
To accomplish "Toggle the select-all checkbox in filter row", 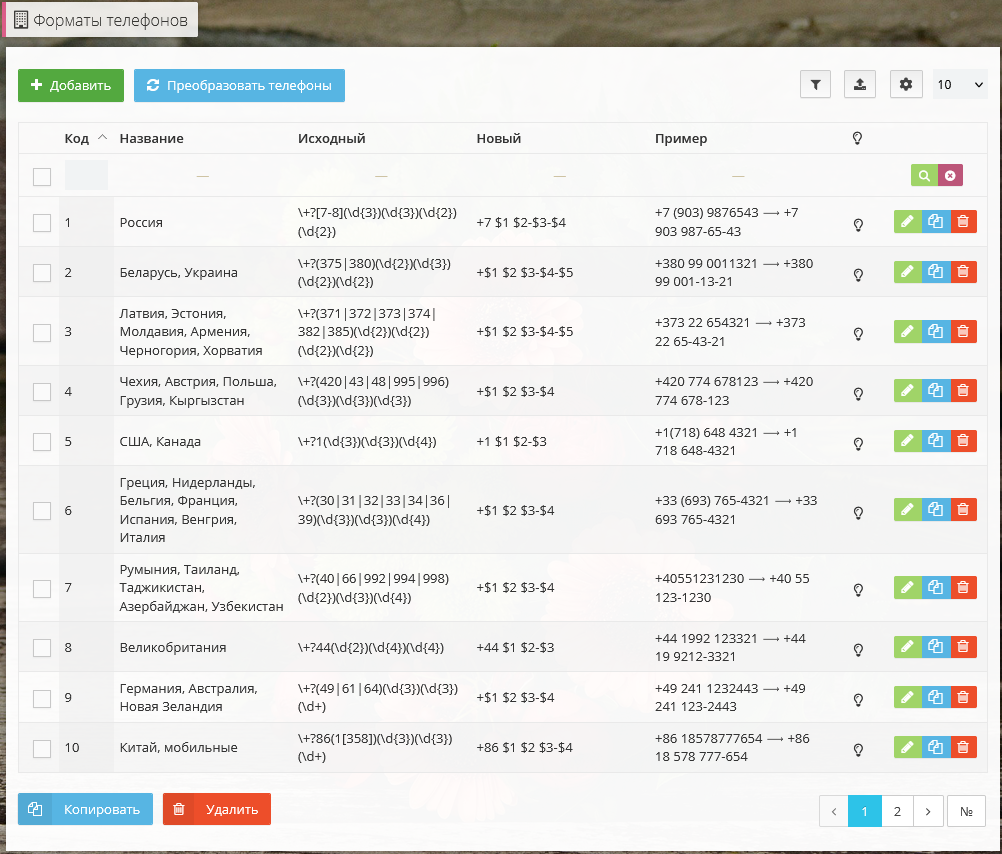I will (x=42, y=177).
